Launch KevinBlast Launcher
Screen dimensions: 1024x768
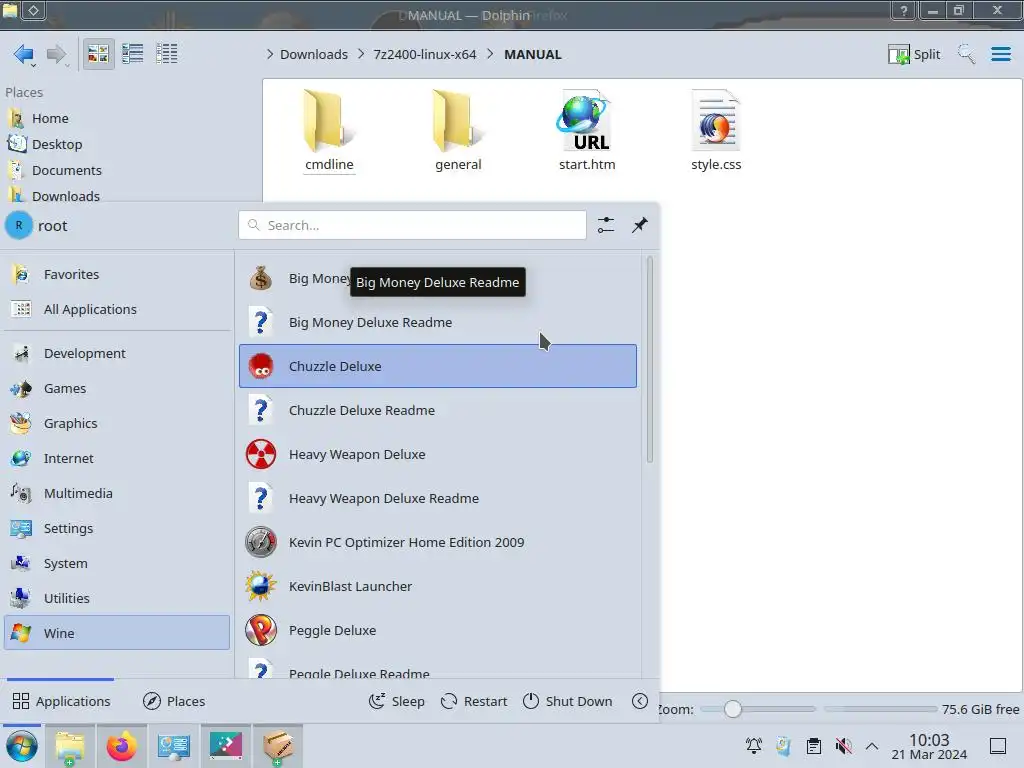(x=438, y=586)
